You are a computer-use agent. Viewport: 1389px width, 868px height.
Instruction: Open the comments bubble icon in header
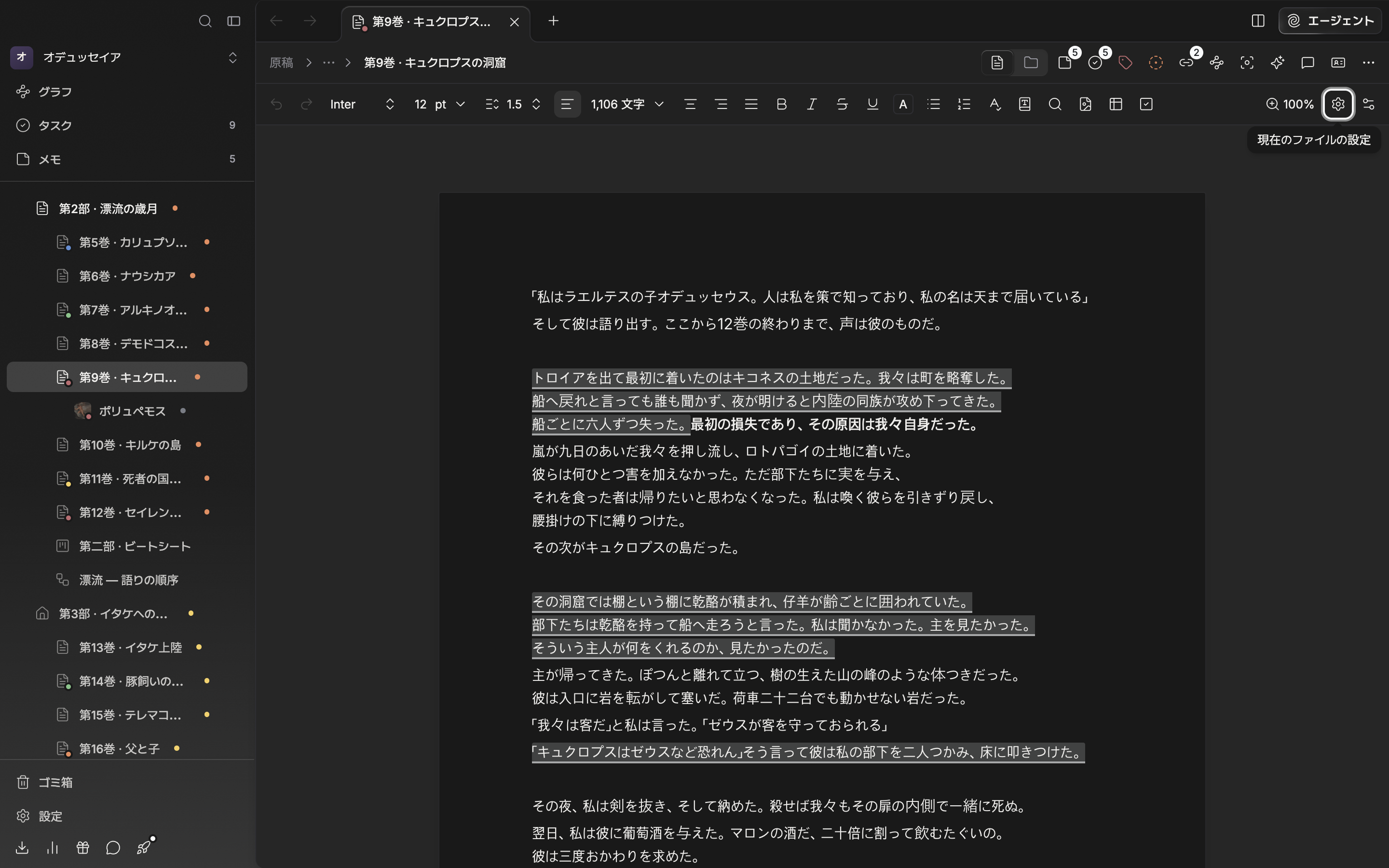(1308, 63)
